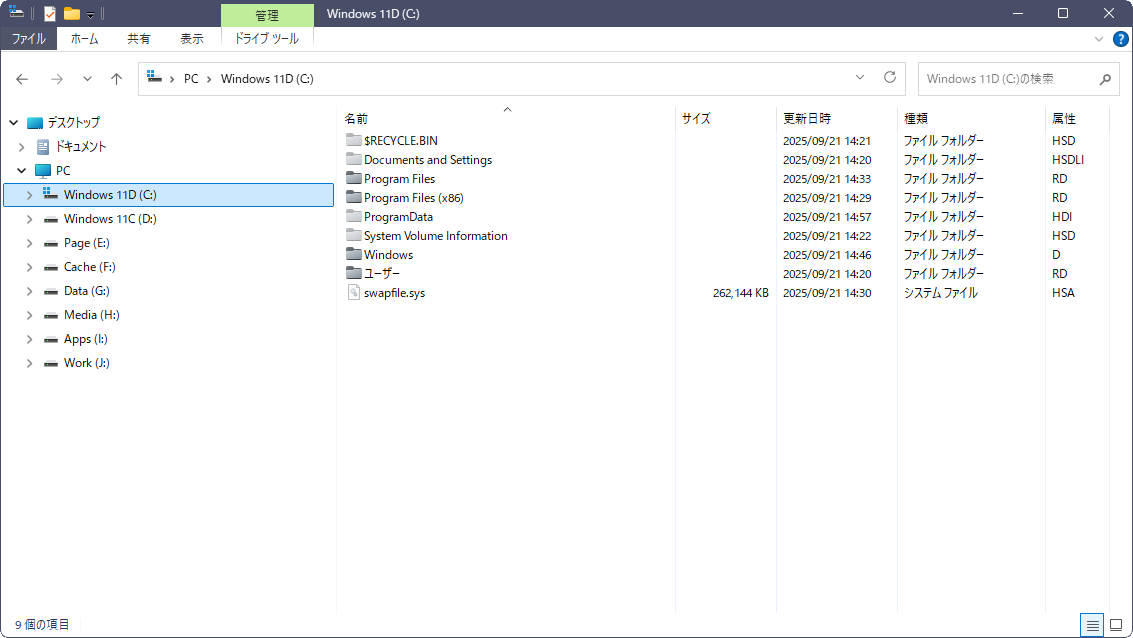1133x638 pixels.
Task: Select Data (G:) drive in tree
Action: (x=87, y=290)
